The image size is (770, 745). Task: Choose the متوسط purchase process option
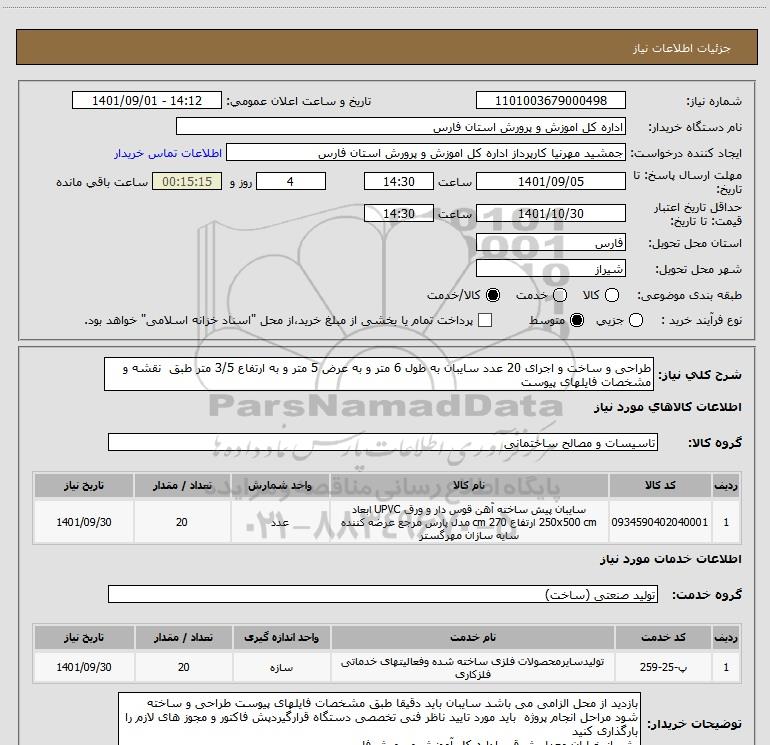[x=577, y=320]
